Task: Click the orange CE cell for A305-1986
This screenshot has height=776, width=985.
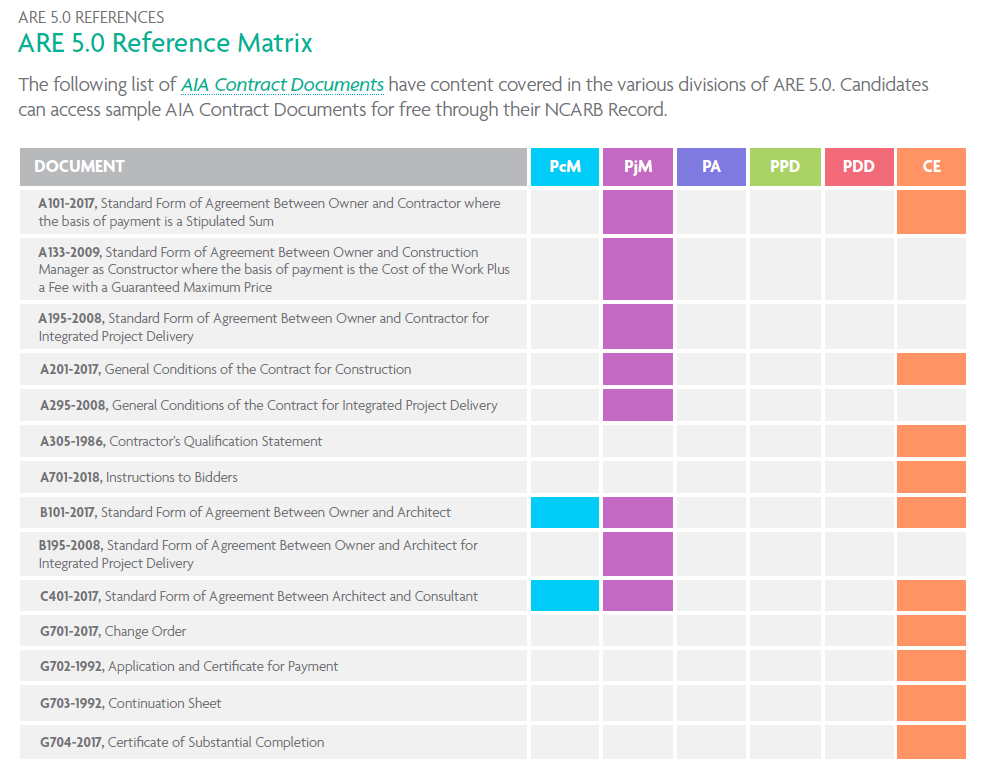Action: [931, 441]
